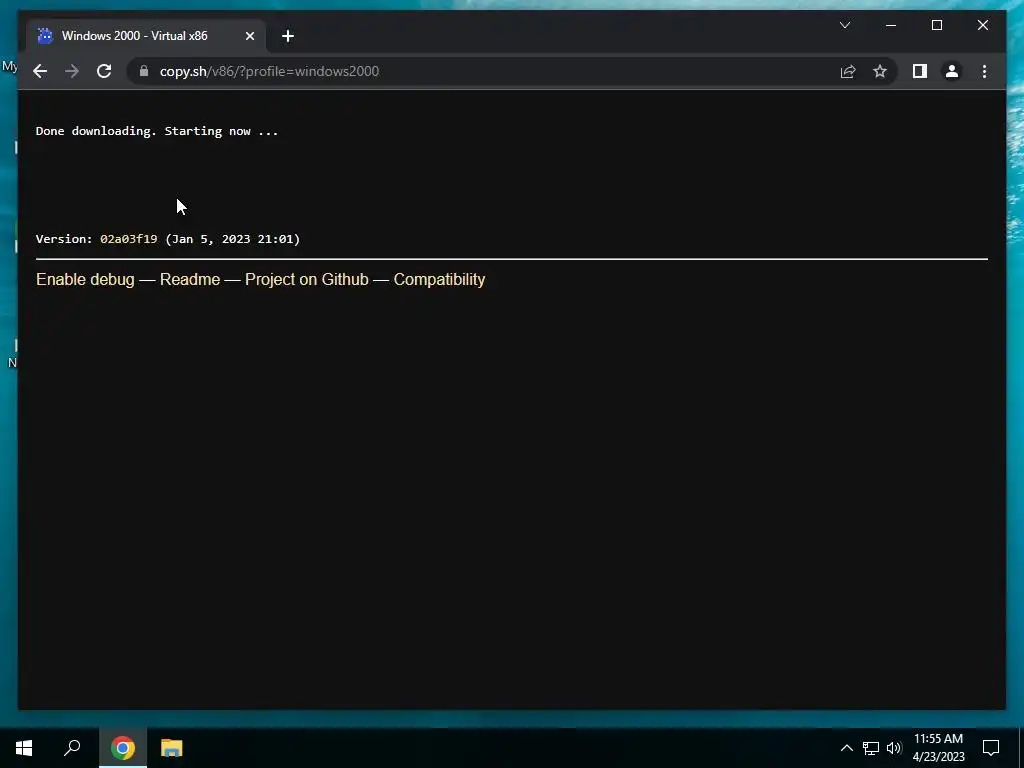View site info via the lock icon
1024x768 pixels.
click(144, 71)
